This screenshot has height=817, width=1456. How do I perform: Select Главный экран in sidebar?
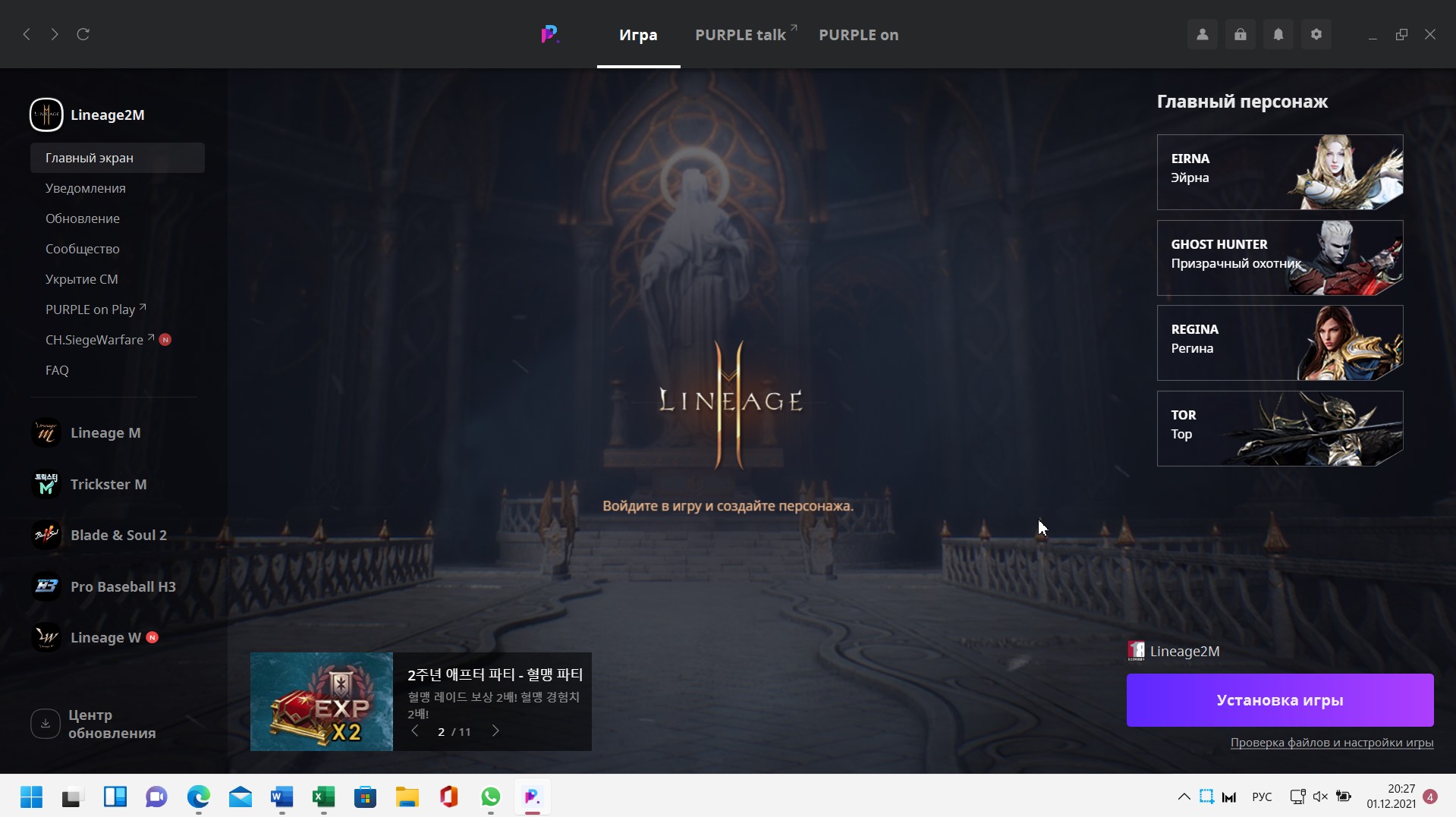click(x=118, y=158)
